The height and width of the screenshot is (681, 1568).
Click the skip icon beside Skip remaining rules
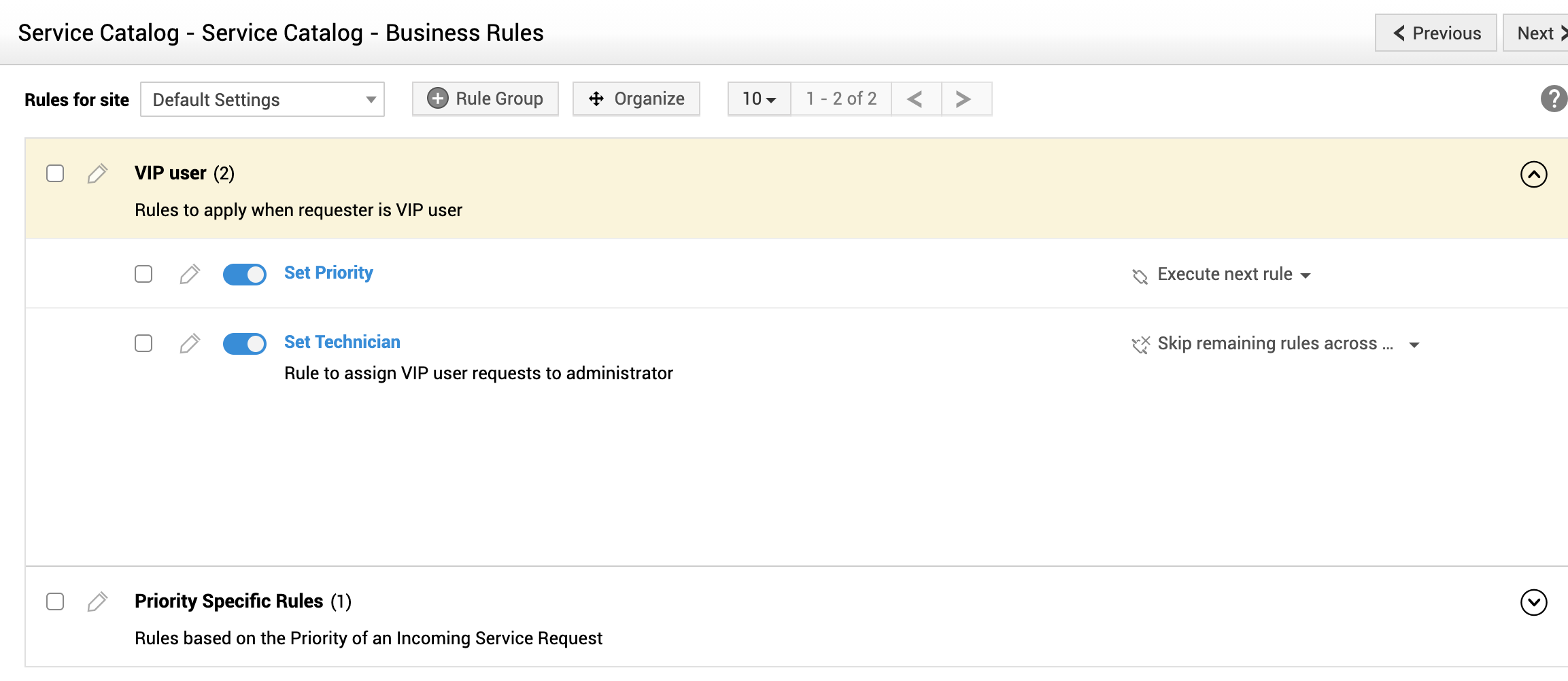[x=1142, y=344]
